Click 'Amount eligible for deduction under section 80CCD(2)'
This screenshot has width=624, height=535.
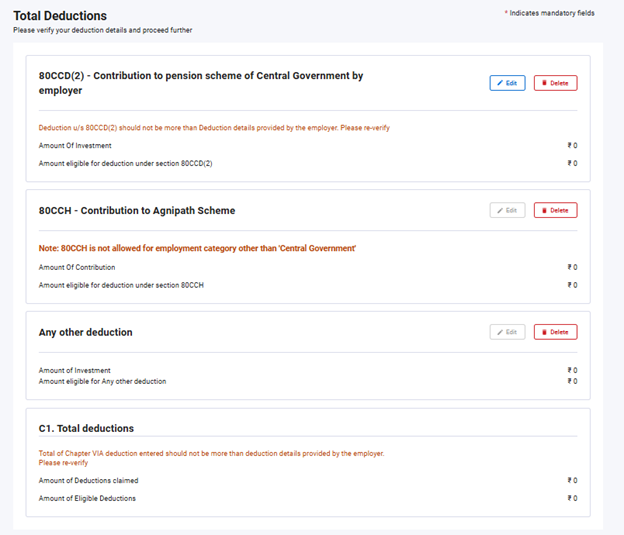point(125,164)
